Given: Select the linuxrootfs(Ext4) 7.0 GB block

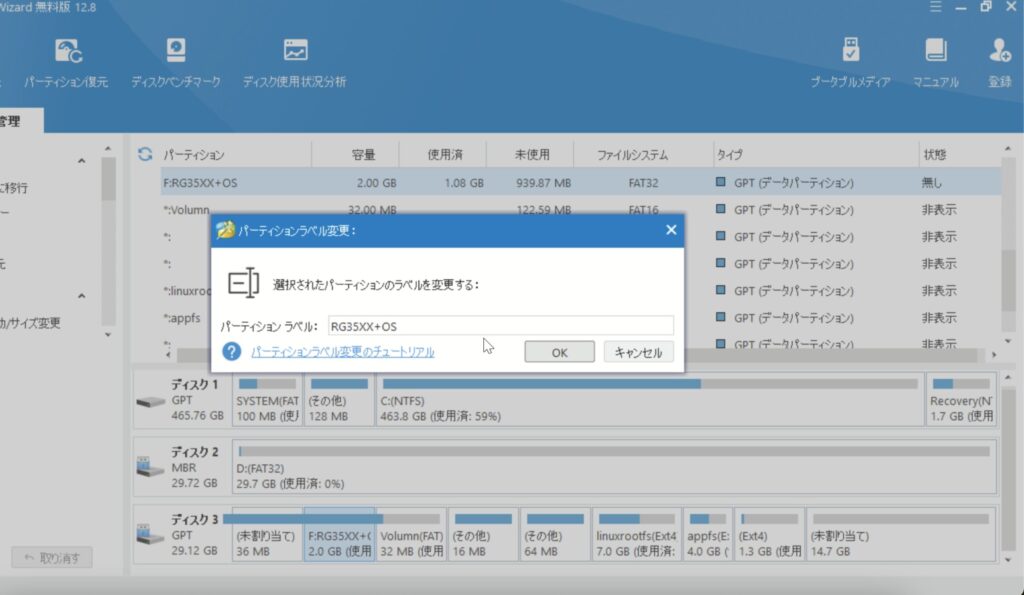Looking at the screenshot, I should click(x=637, y=535).
